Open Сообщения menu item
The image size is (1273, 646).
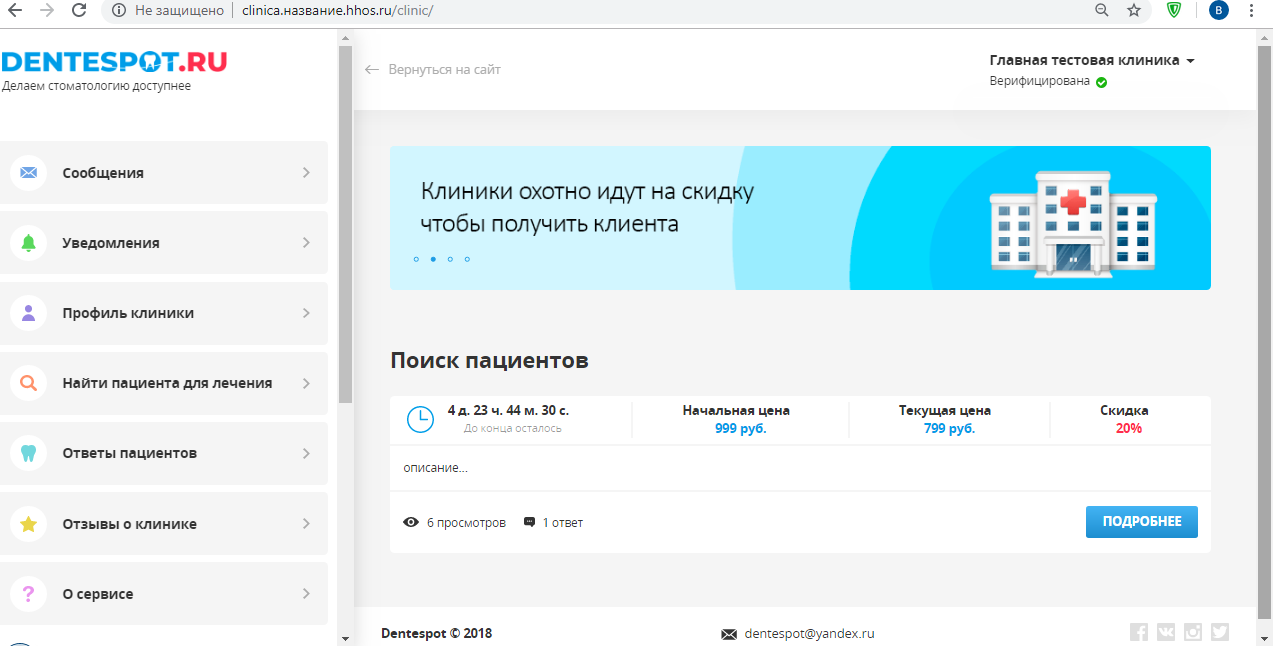164,173
